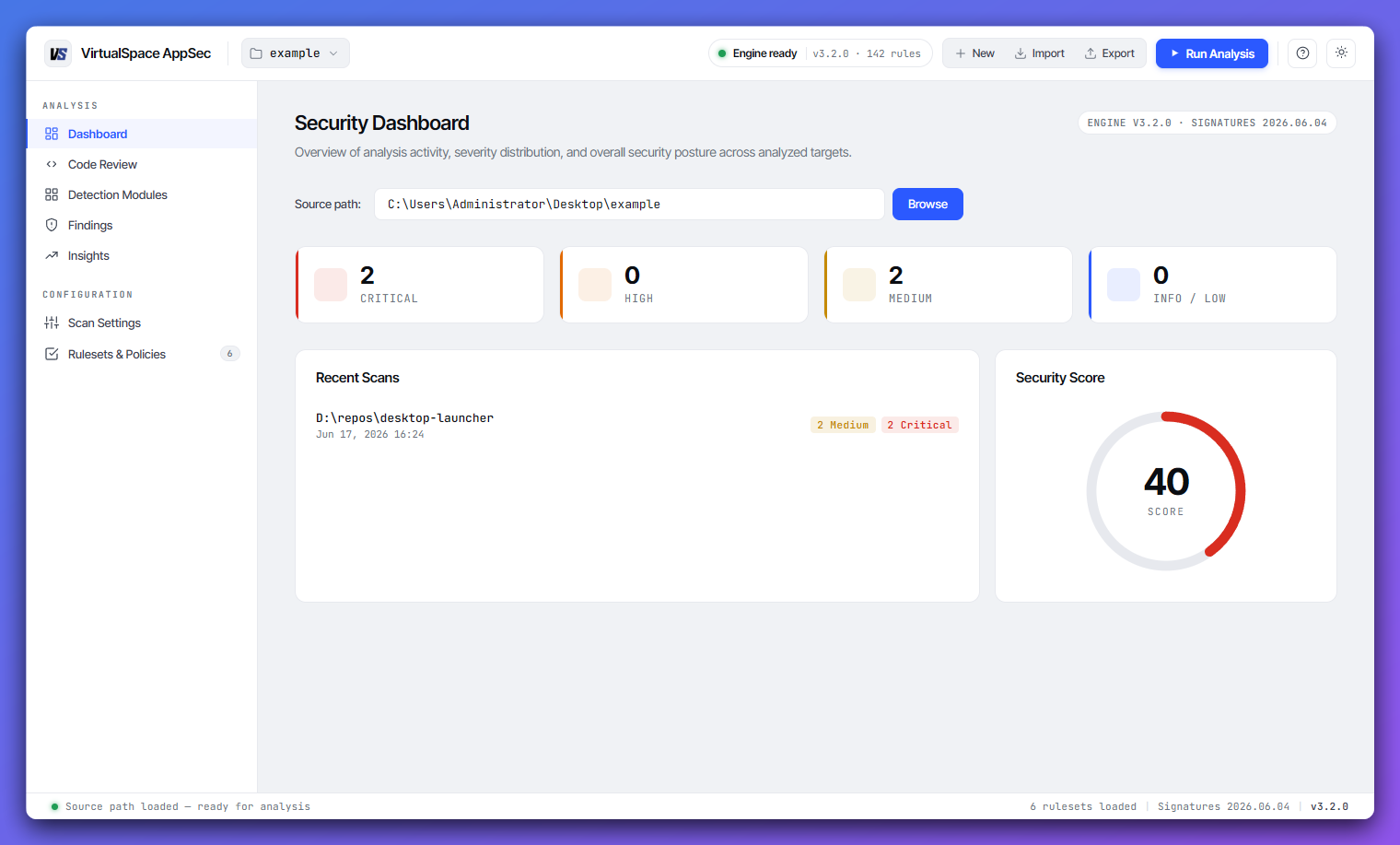Click the Engine V3.2.0 signatures badge
1400x845 pixels.
[x=1207, y=123]
